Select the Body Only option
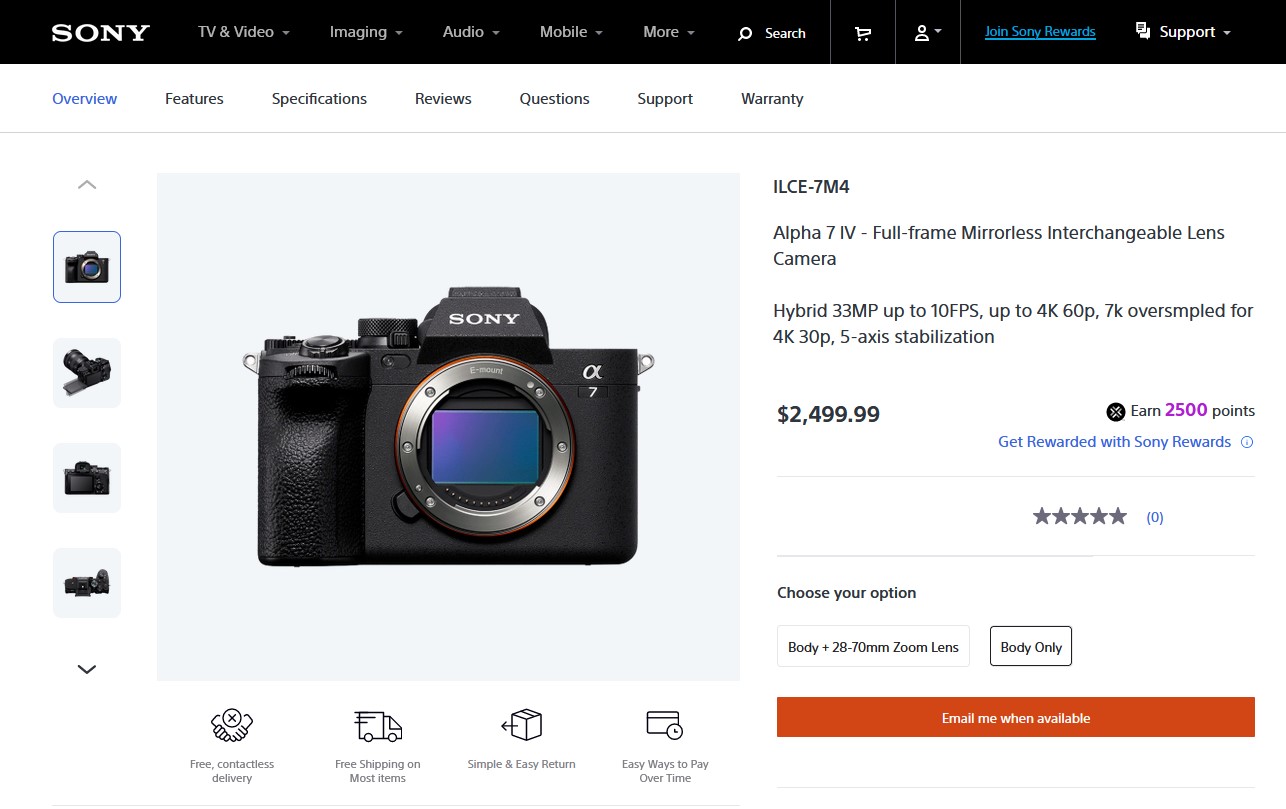Image resolution: width=1286 pixels, height=809 pixels. pos(1031,647)
